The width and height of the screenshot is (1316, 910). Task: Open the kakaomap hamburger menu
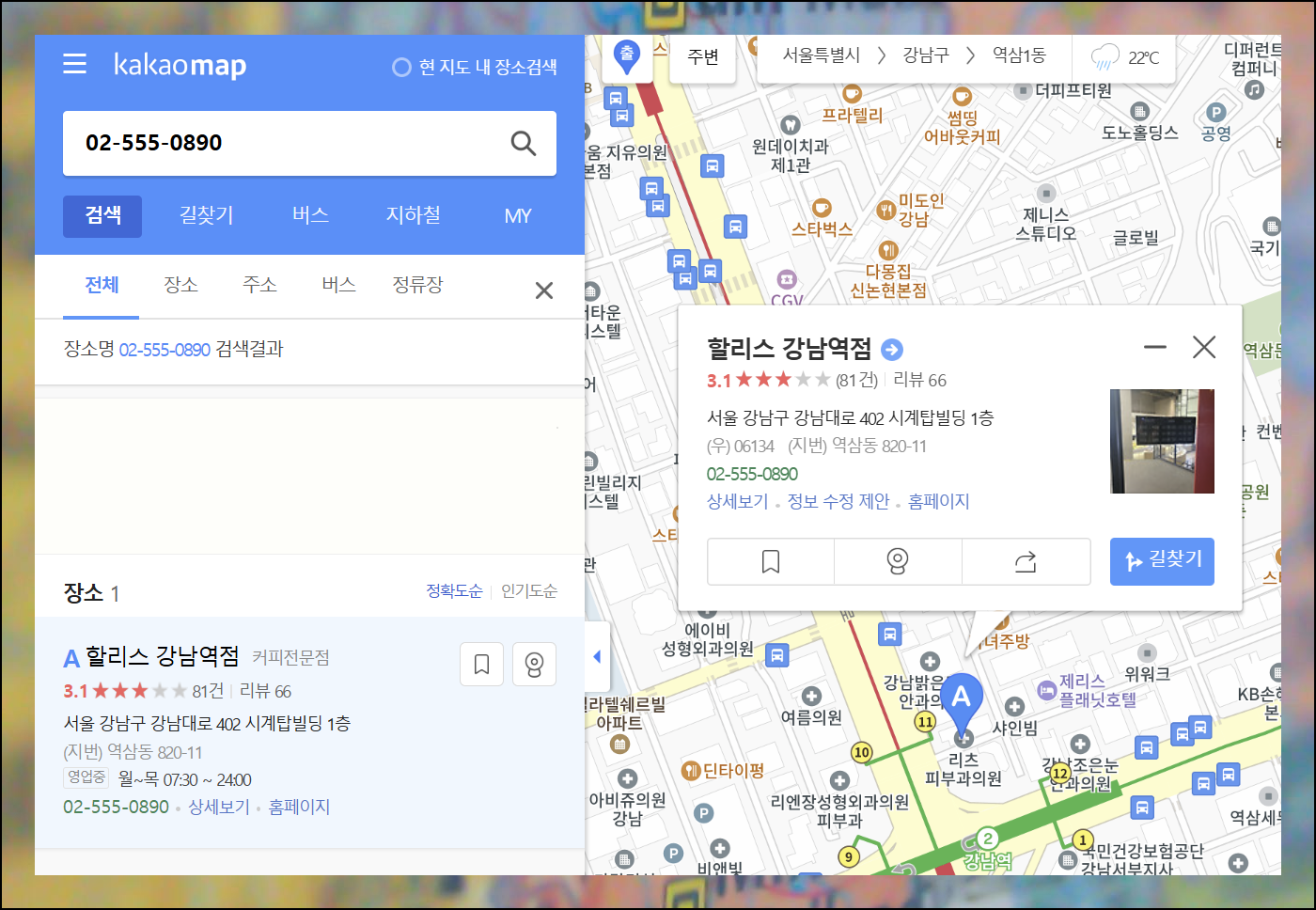tap(75, 64)
